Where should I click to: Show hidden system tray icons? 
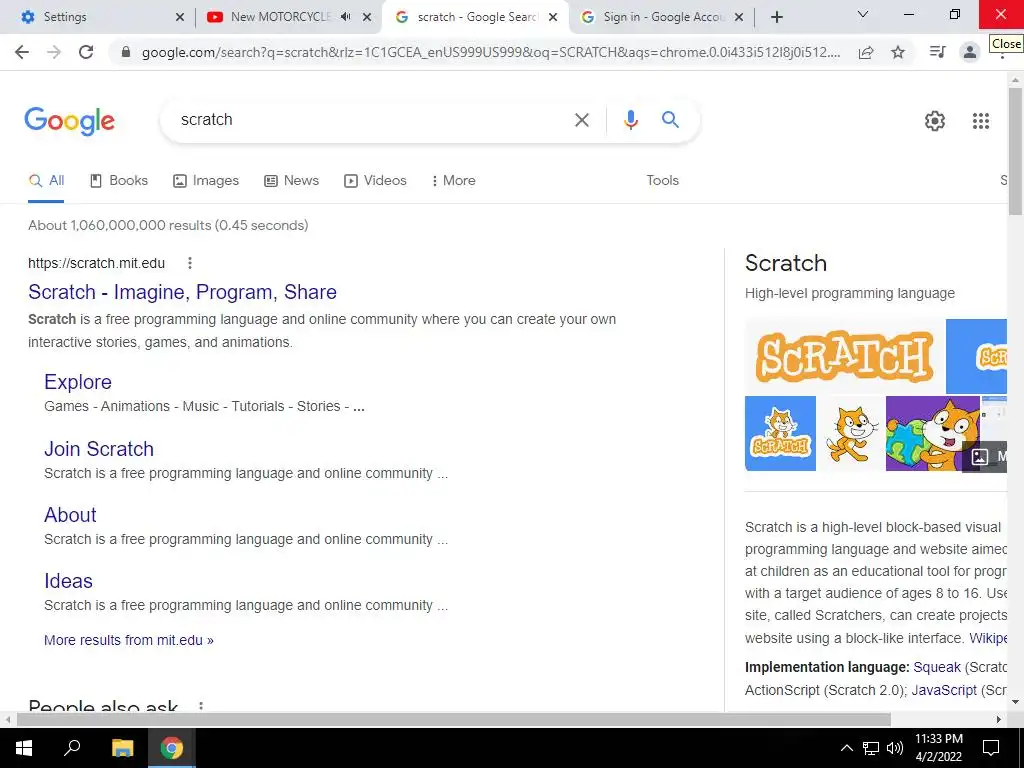[x=846, y=748]
